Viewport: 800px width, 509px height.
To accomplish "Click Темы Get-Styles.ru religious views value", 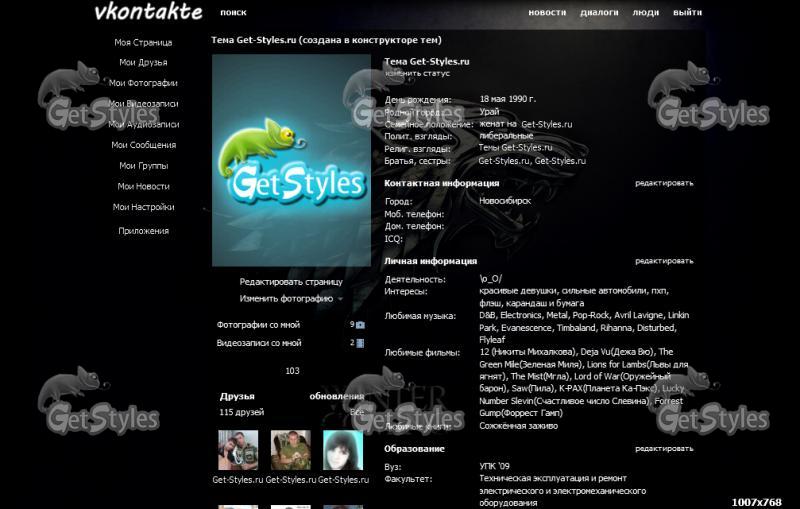I will (515, 147).
